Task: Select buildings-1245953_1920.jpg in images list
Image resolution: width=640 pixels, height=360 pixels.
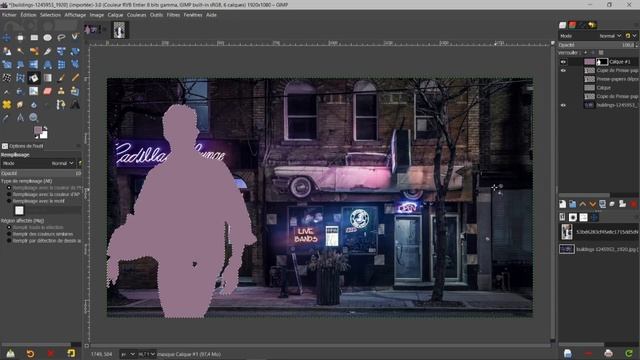Action: pyautogui.click(x=598, y=249)
